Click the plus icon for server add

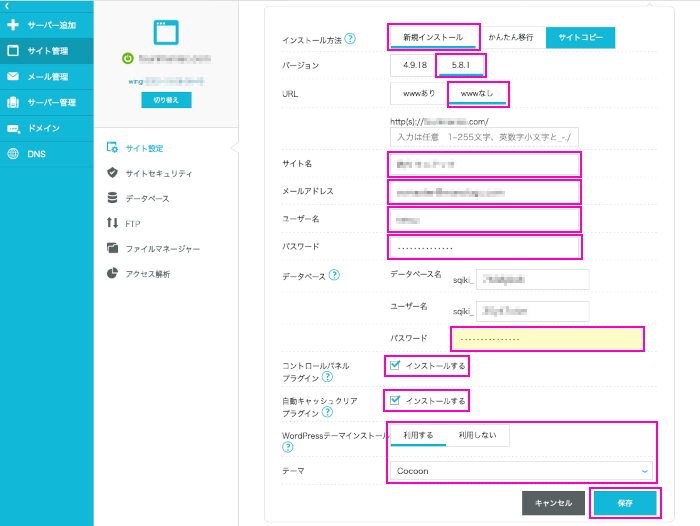click(13, 25)
